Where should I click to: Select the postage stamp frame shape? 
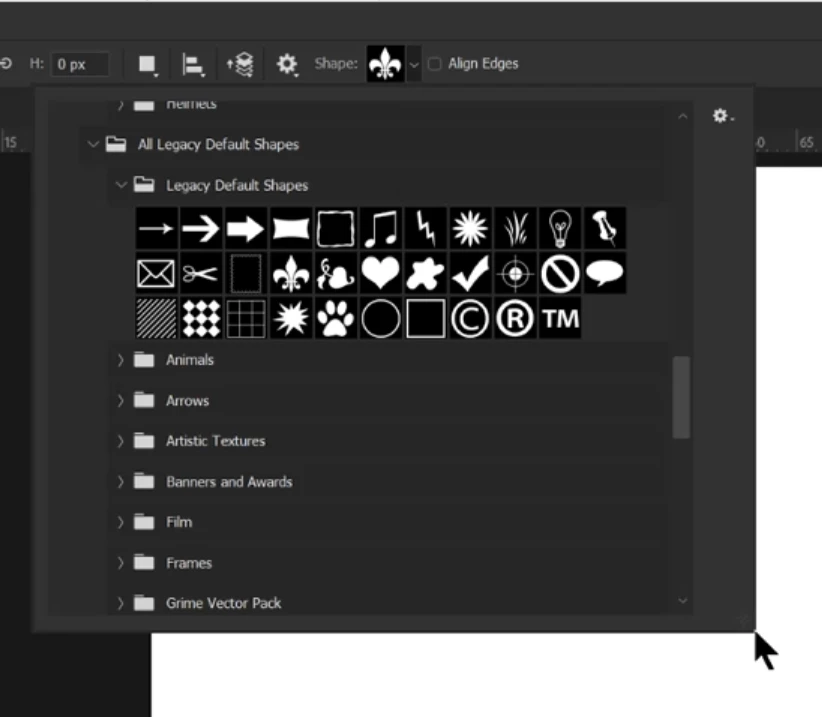[x=246, y=273]
